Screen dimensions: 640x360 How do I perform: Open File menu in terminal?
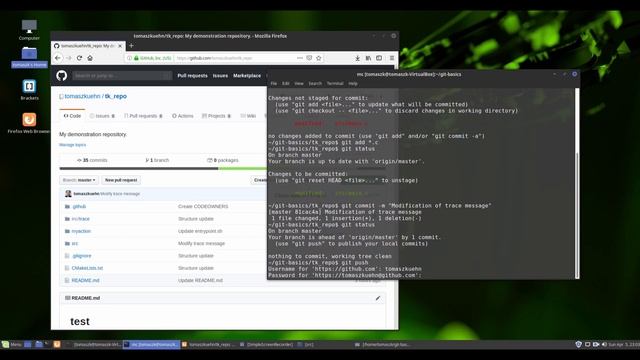(273, 84)
